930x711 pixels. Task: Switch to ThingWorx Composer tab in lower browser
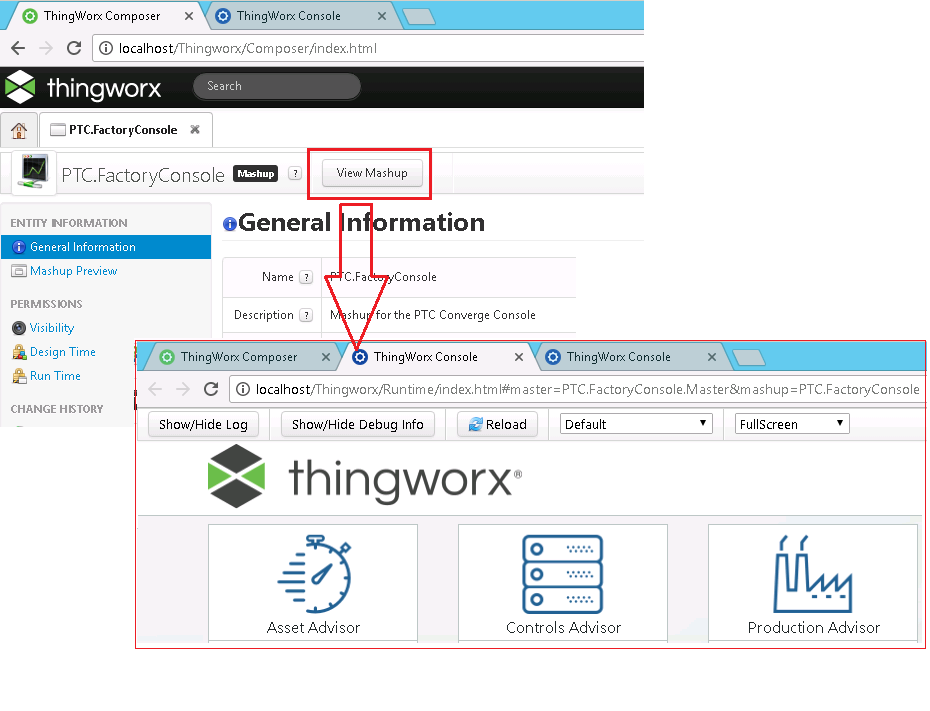point(239,357)
